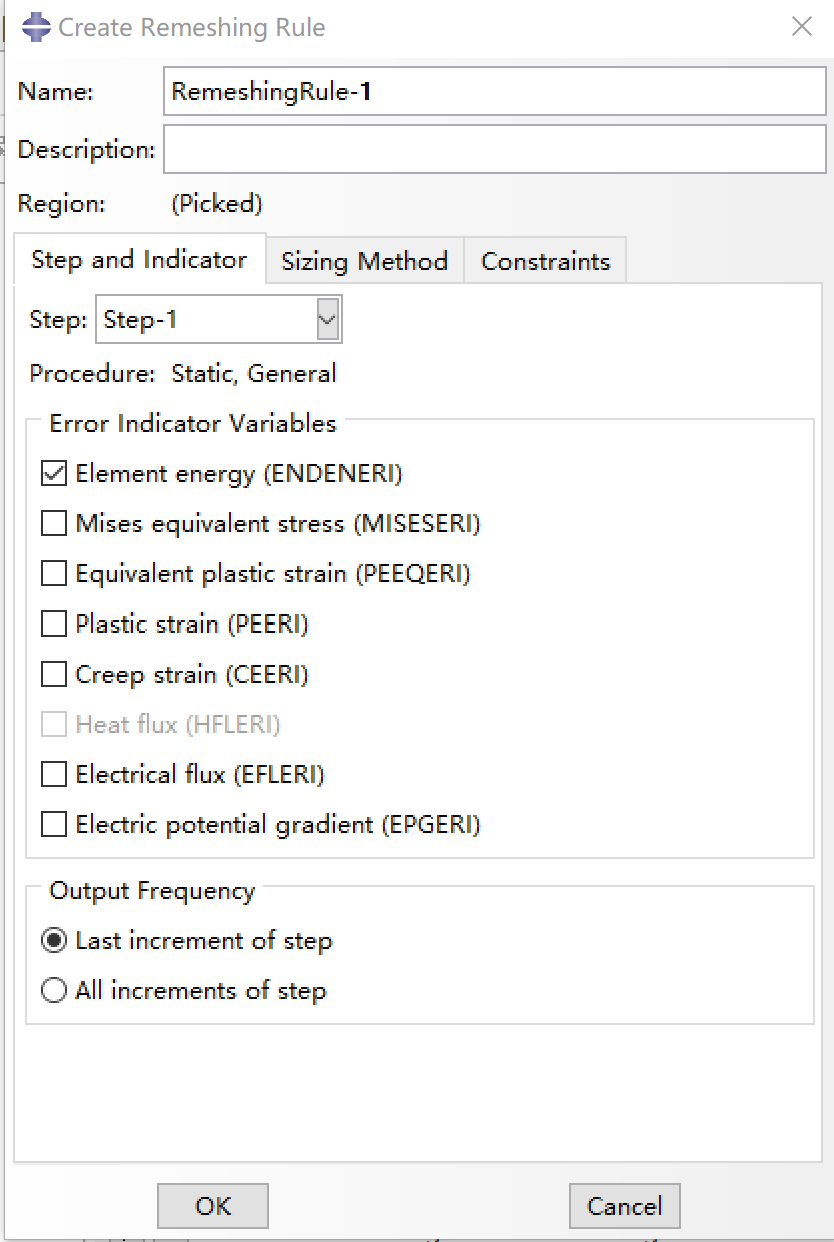Enable Creep strain (CEERI) indicator
Screen dimensions: 834x1242
click(x=54, y=675)
